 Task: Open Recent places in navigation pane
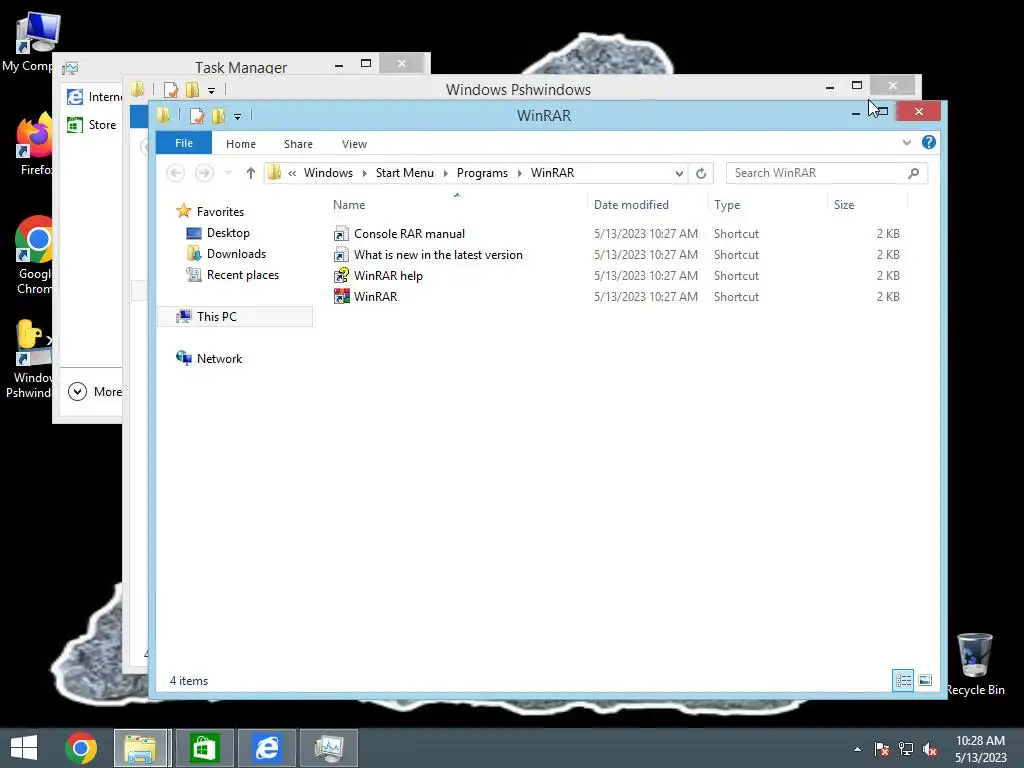coord(232,275)
